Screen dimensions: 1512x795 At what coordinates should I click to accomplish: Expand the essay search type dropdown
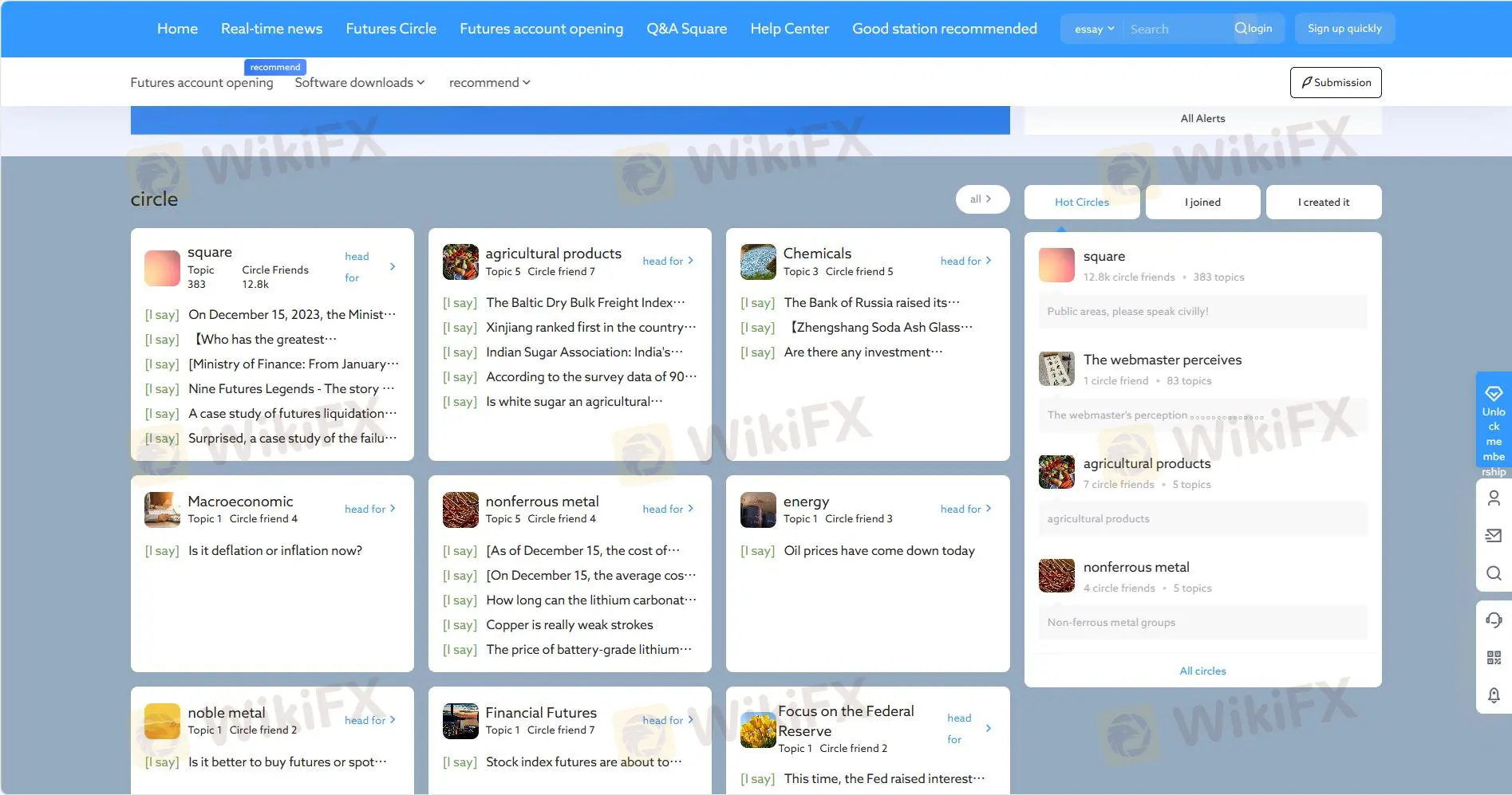(1093, 30)
